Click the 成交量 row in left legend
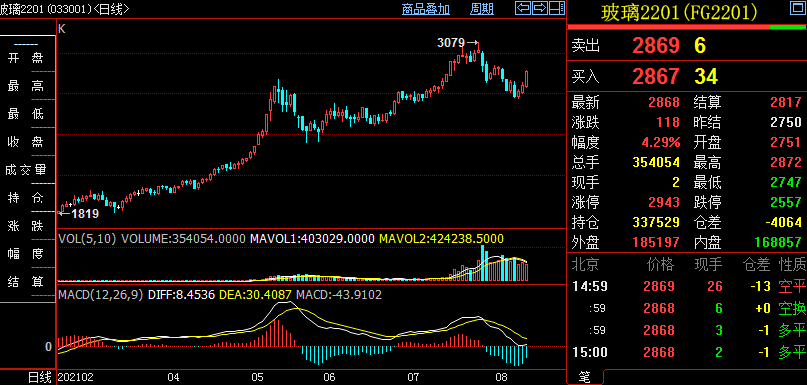 pos(26,170)
